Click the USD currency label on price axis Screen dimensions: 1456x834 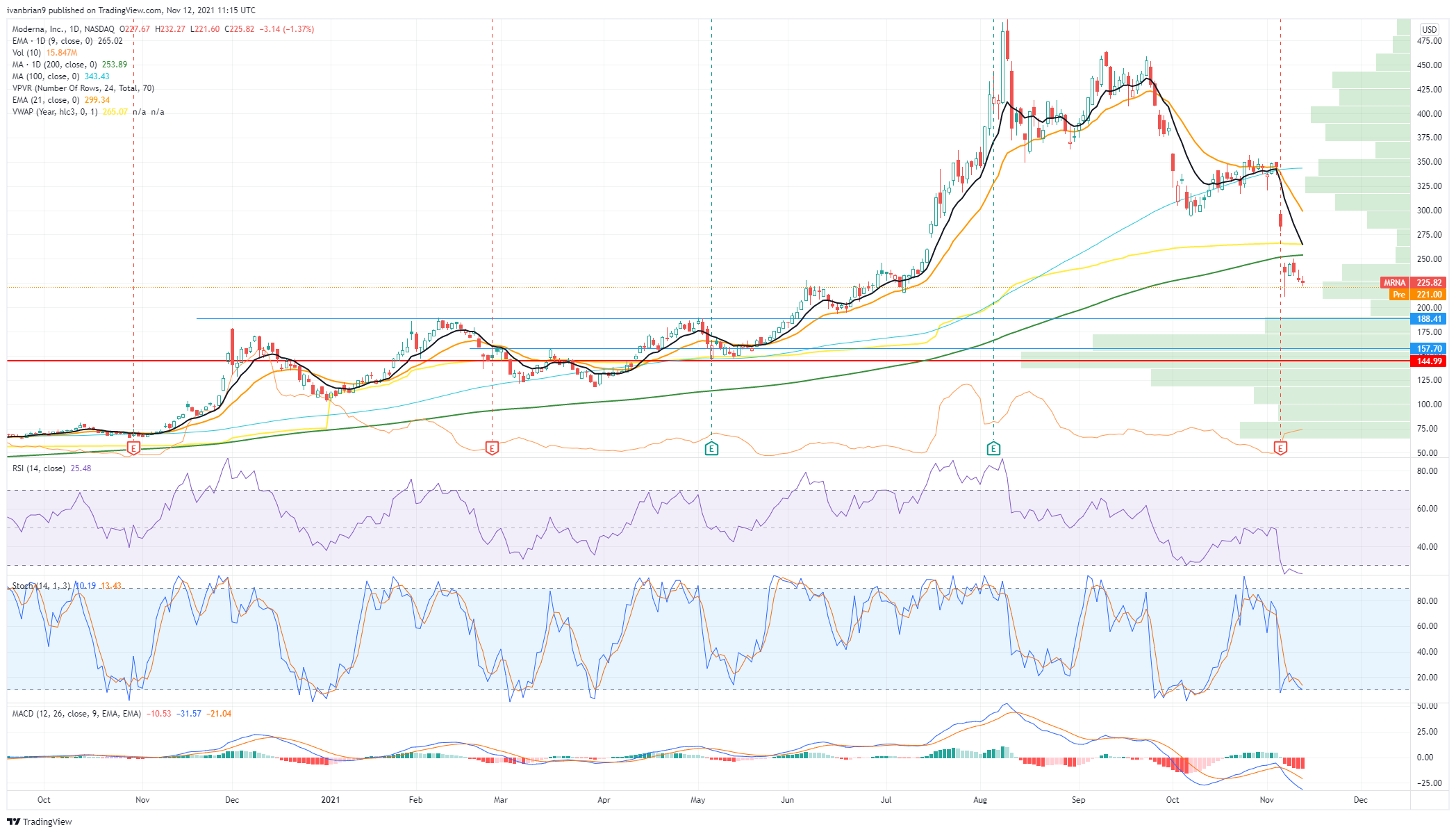(1430, 29)
